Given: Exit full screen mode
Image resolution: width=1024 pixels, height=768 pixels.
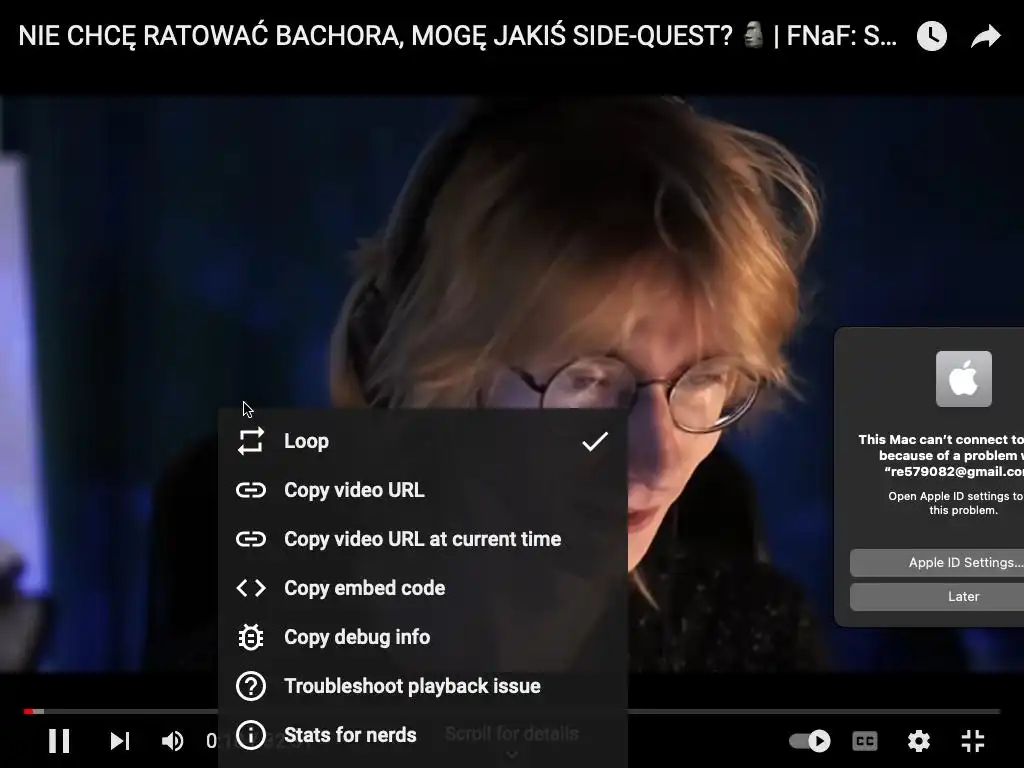Looking at the screenshot, I should [973, 741].
